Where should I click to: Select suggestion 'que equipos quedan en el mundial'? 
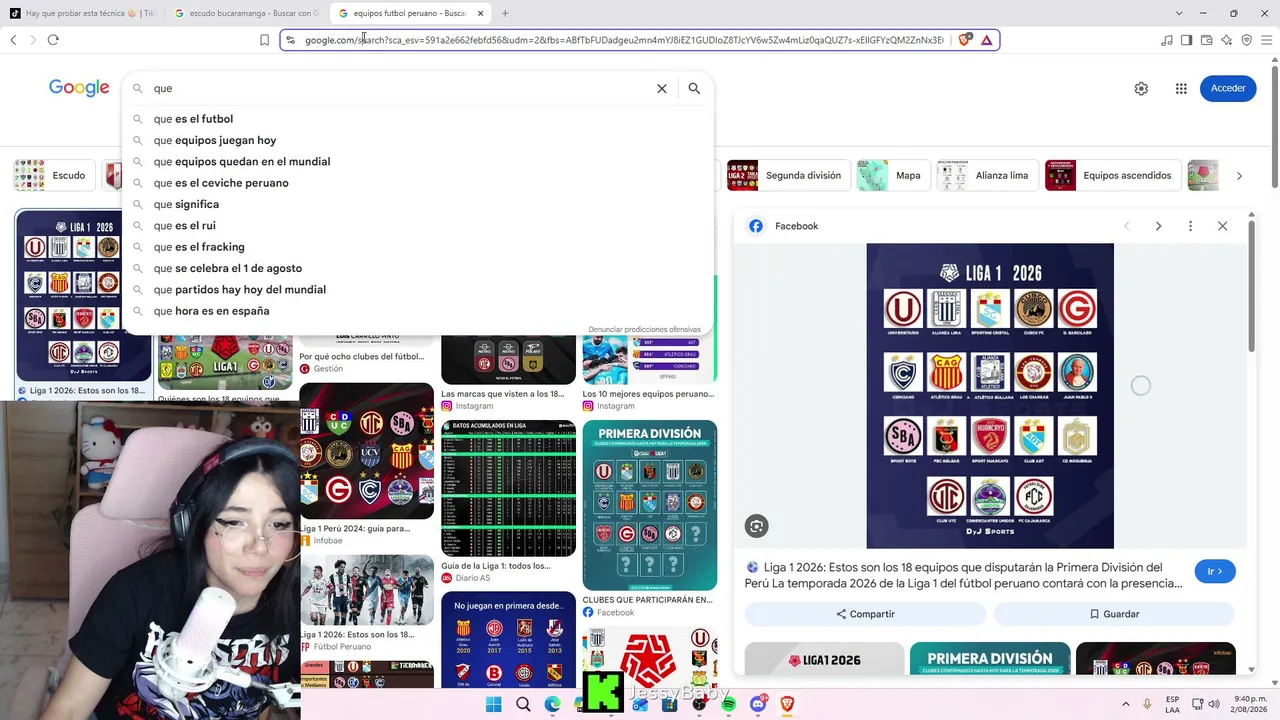click(x=418, y=162)
